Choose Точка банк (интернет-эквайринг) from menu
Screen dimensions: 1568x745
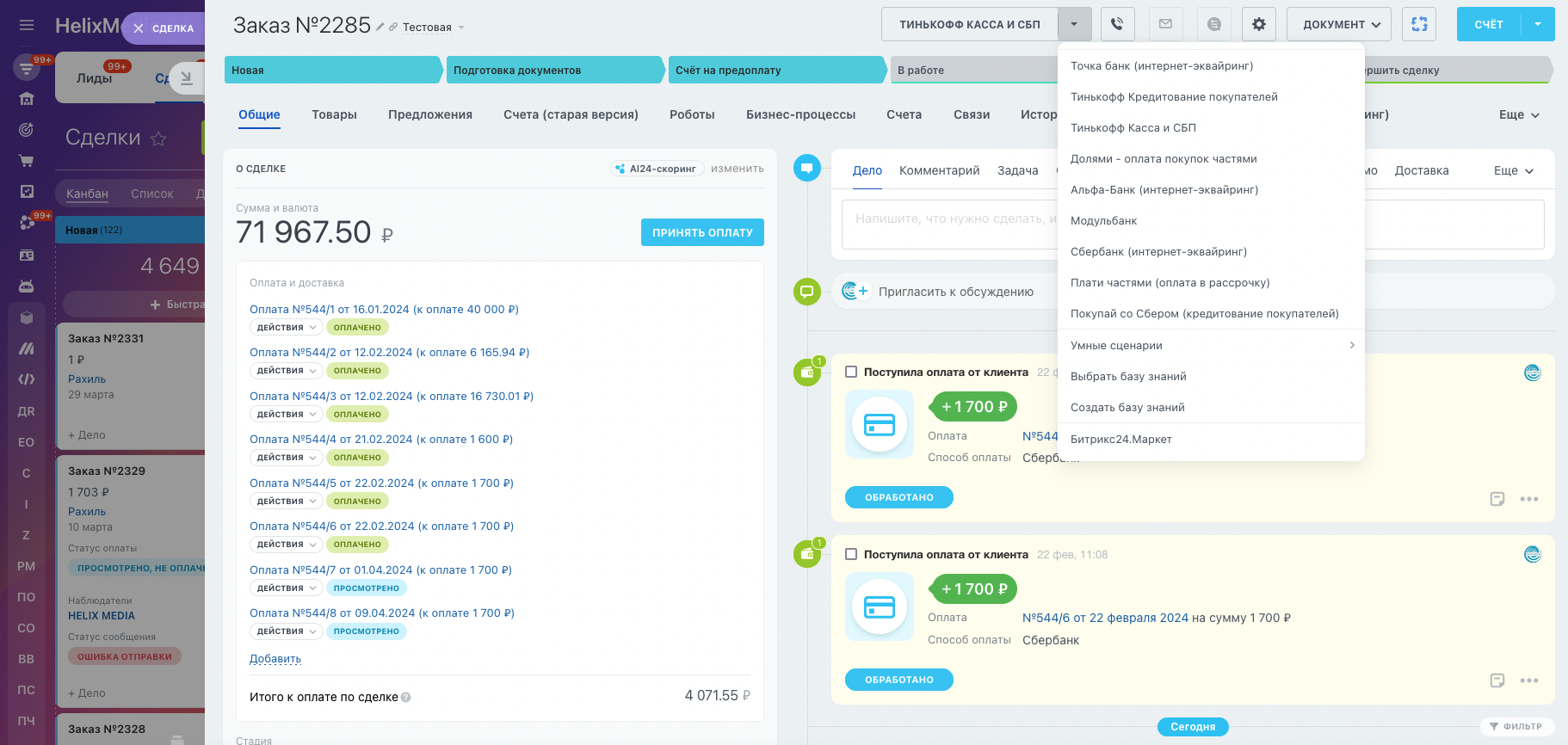tap(1211, 66)
